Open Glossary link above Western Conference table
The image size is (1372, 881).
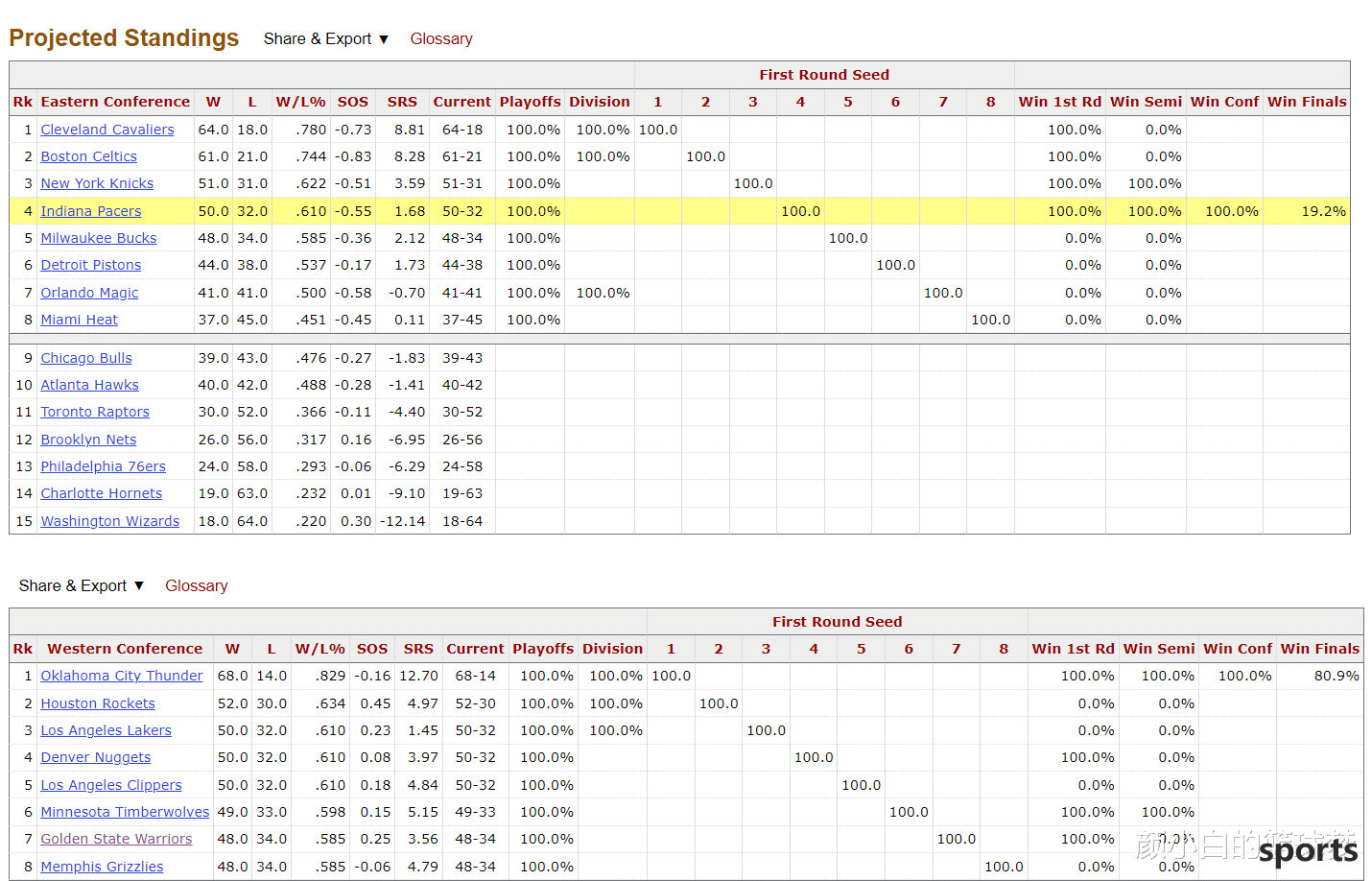pos(197,585)
